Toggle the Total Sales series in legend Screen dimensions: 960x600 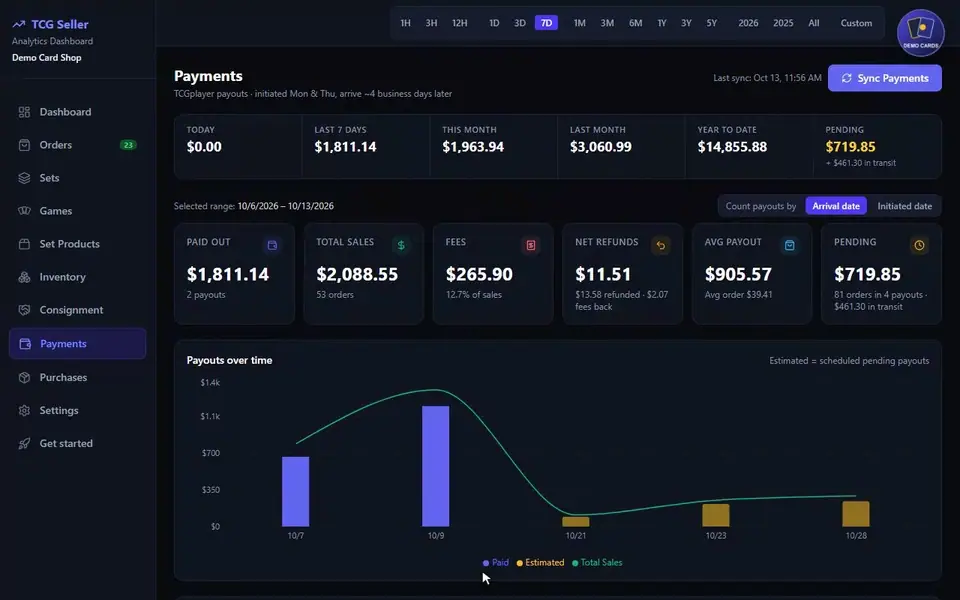point(597,563)
